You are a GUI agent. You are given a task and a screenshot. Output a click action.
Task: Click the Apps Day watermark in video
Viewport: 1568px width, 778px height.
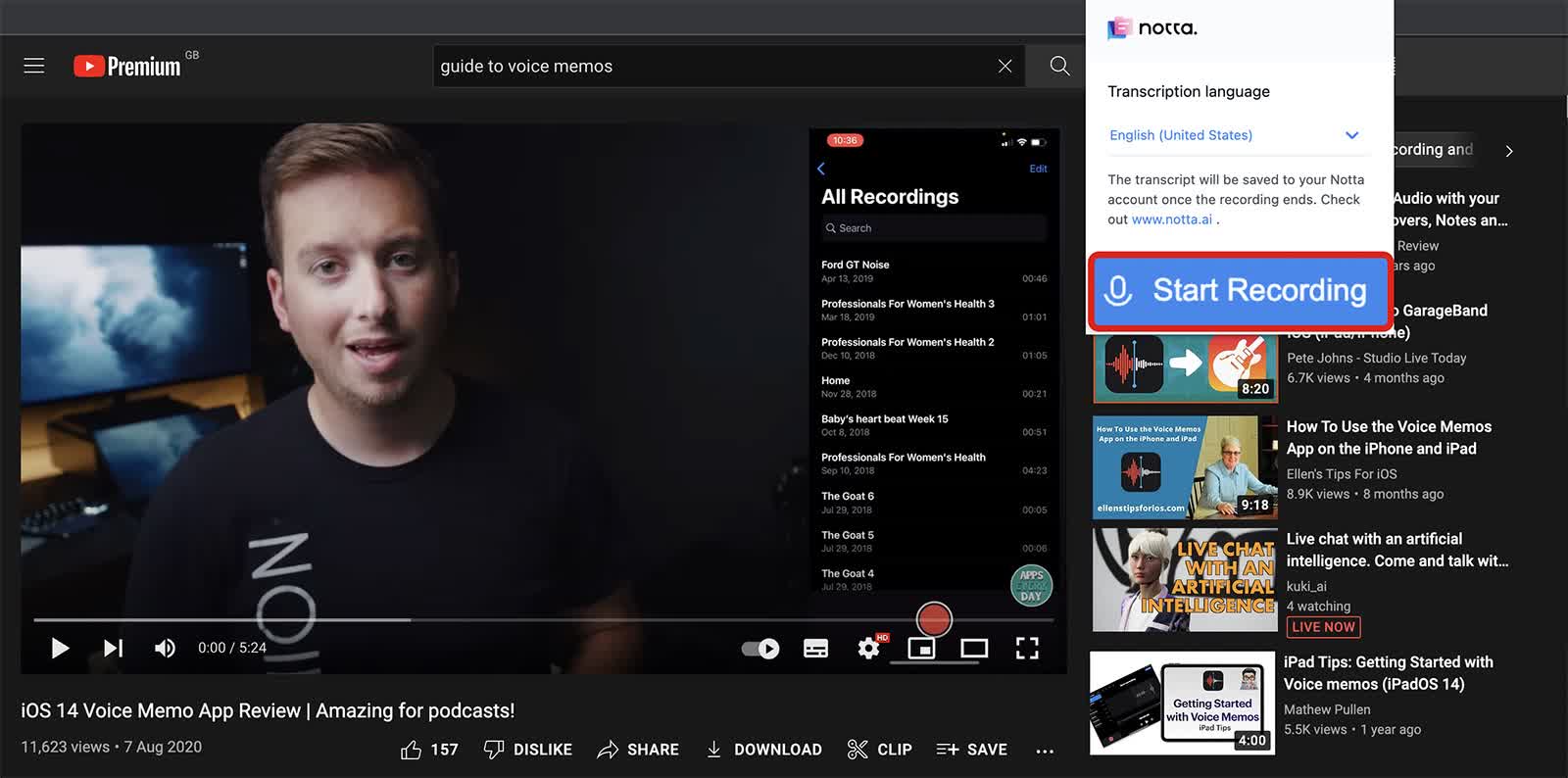click(1031, 586)
